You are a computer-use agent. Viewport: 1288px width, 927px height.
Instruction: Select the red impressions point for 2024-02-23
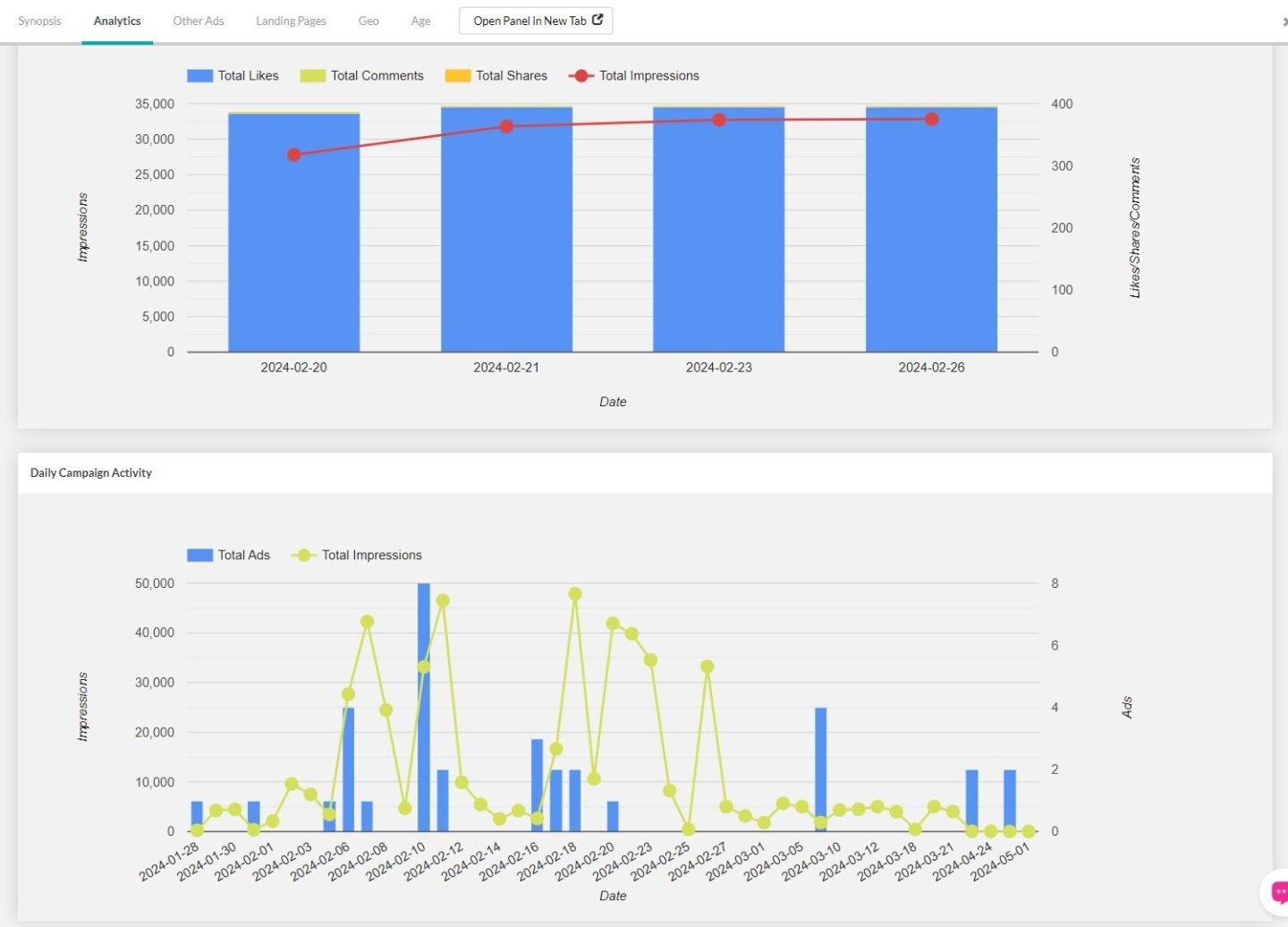[x=719, y=120]
